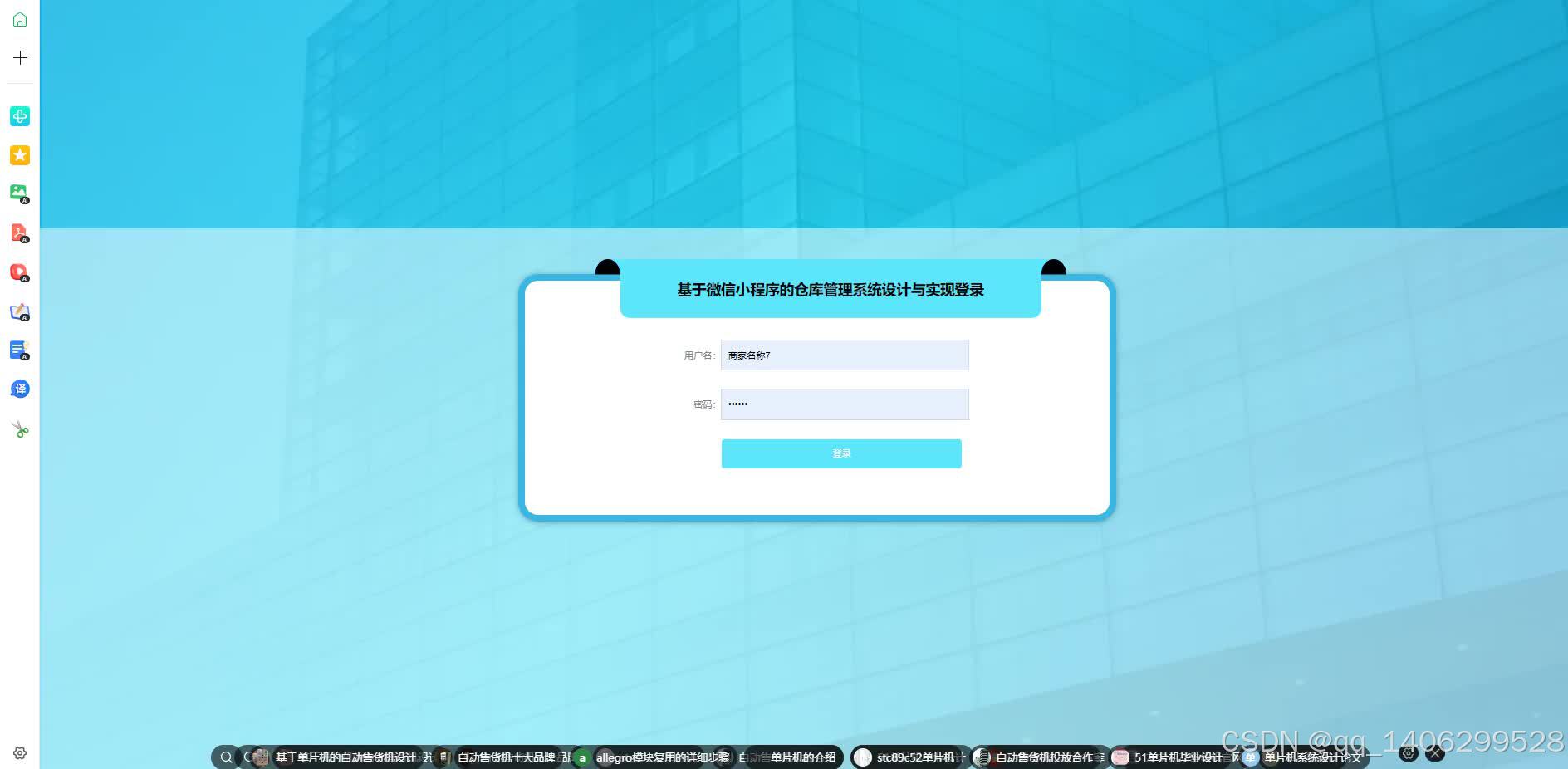
Task: Click the search magnifier in the bottom bar
Action: (x=226, y=757)
